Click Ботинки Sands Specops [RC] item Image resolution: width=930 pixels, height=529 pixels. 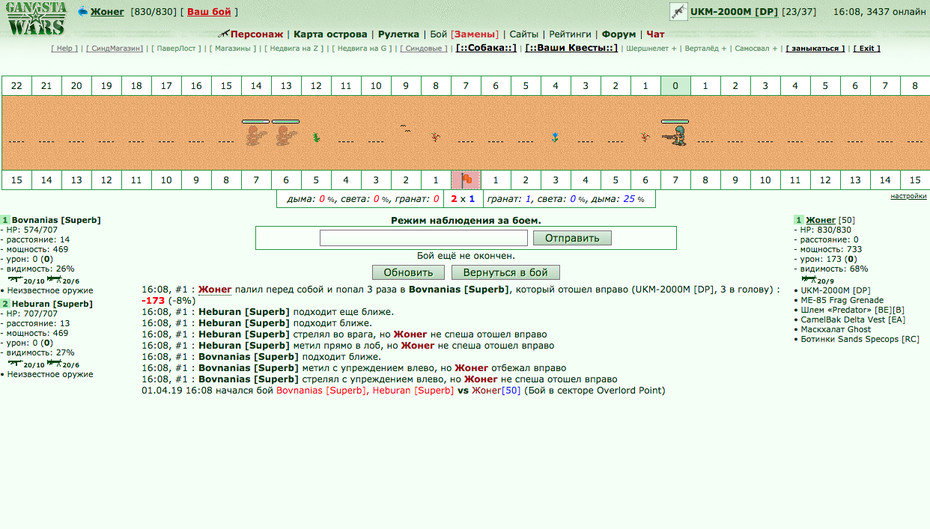(860, 339)
